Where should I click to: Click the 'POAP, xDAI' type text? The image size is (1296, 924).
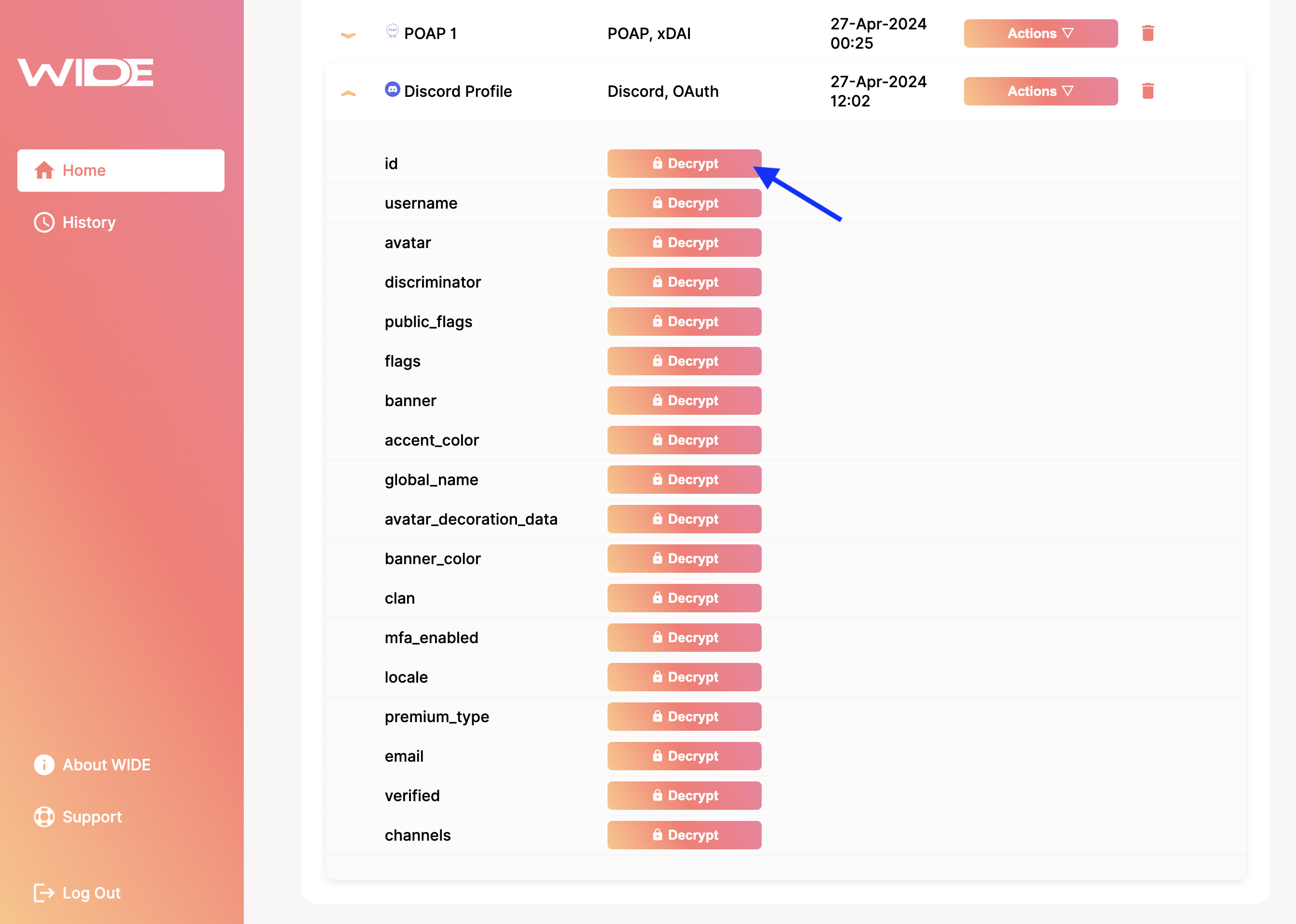coord(649,34)
